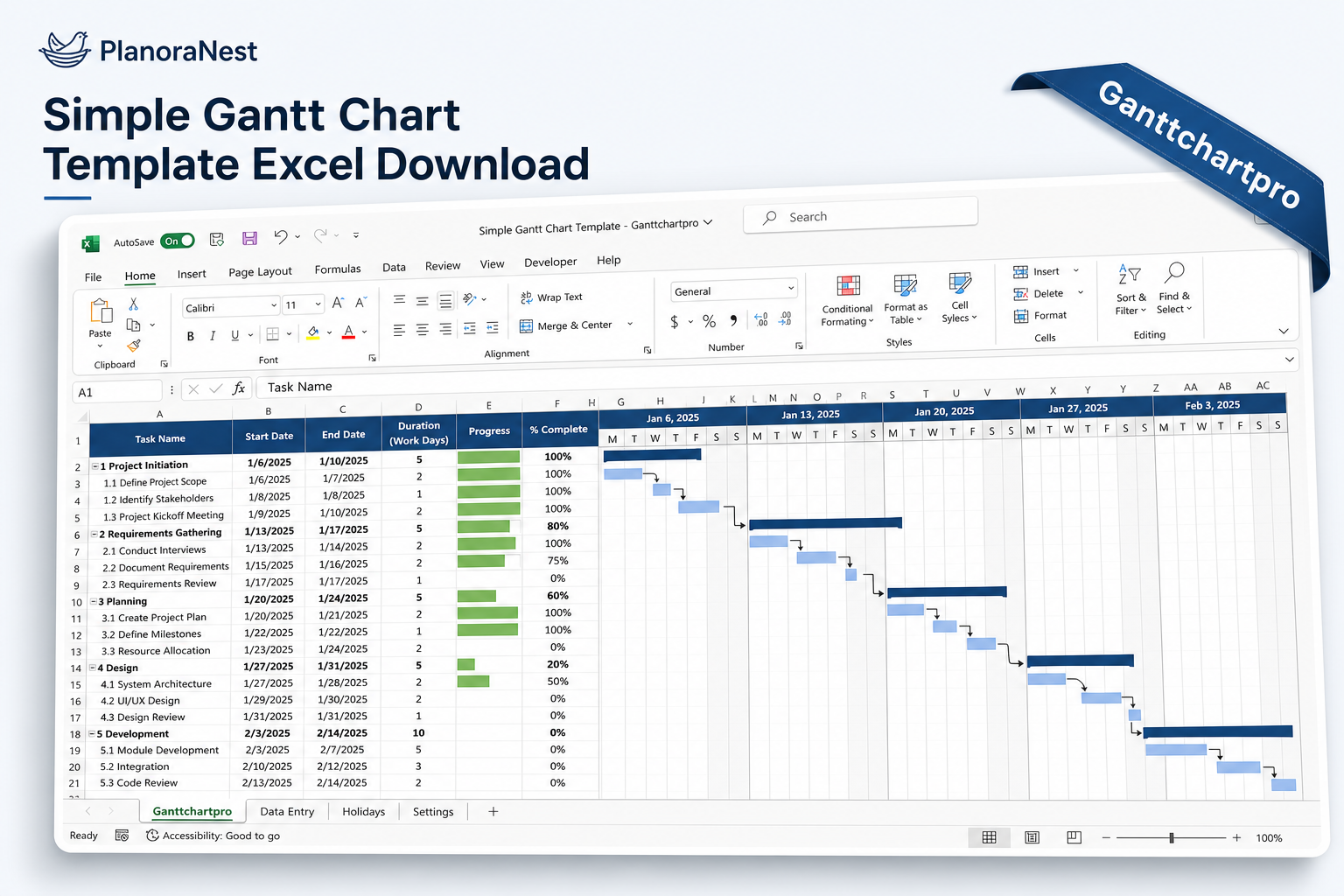Click the Insert cells button

click(x=1037, y=271)
